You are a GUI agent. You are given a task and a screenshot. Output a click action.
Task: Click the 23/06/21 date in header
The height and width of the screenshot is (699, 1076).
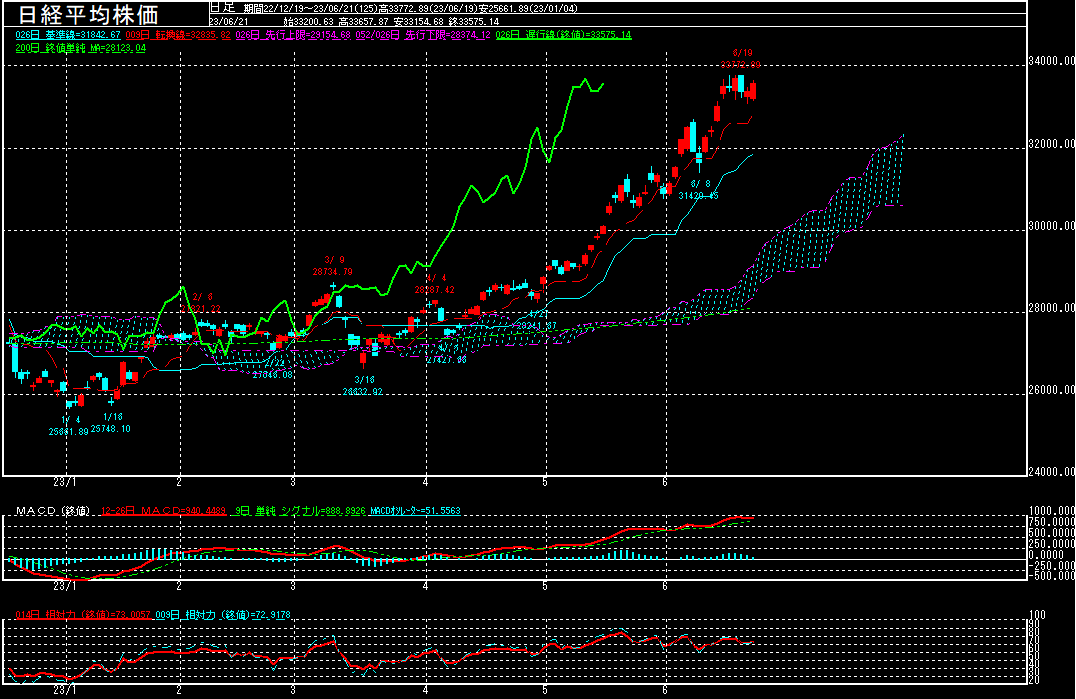point(229,21)
